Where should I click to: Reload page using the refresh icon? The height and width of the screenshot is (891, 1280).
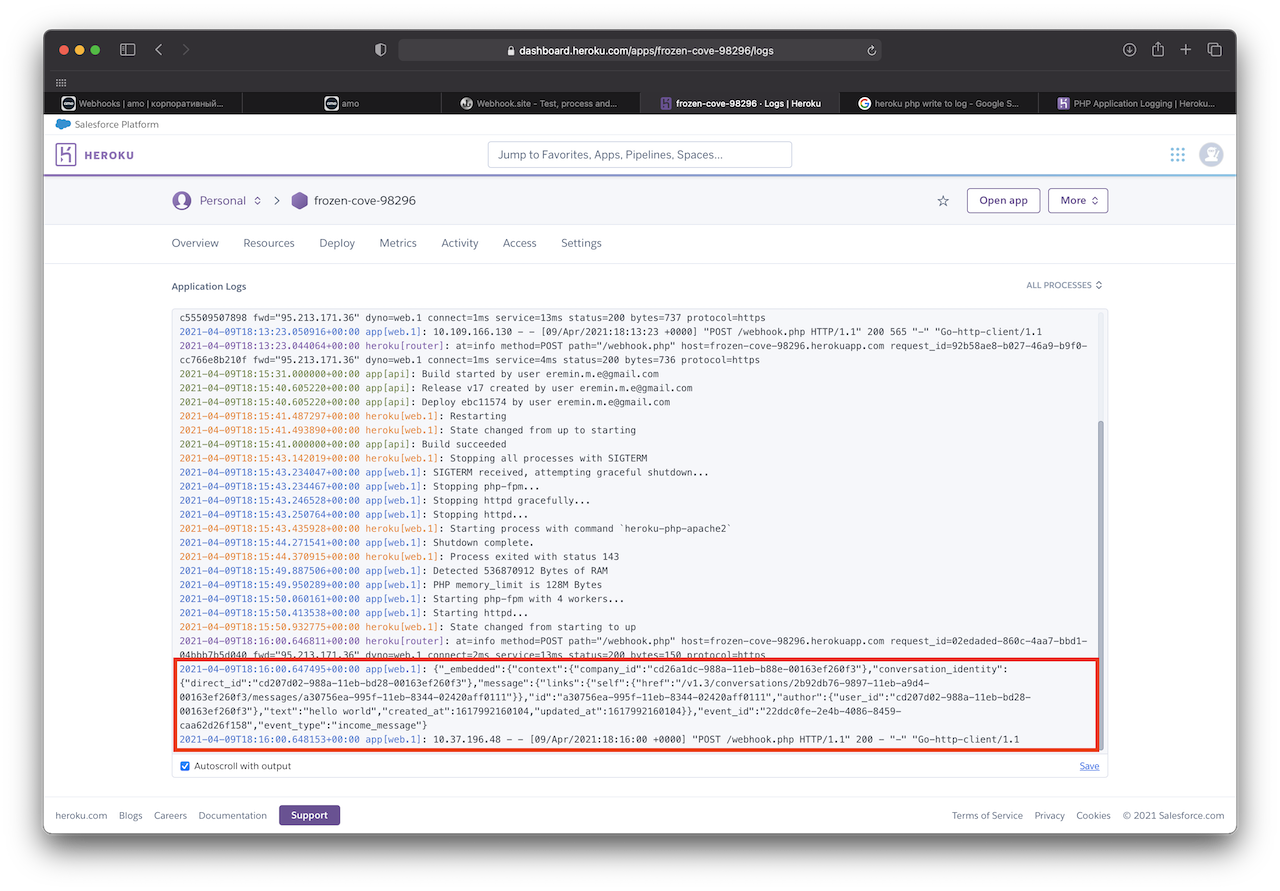pos(872,50)
